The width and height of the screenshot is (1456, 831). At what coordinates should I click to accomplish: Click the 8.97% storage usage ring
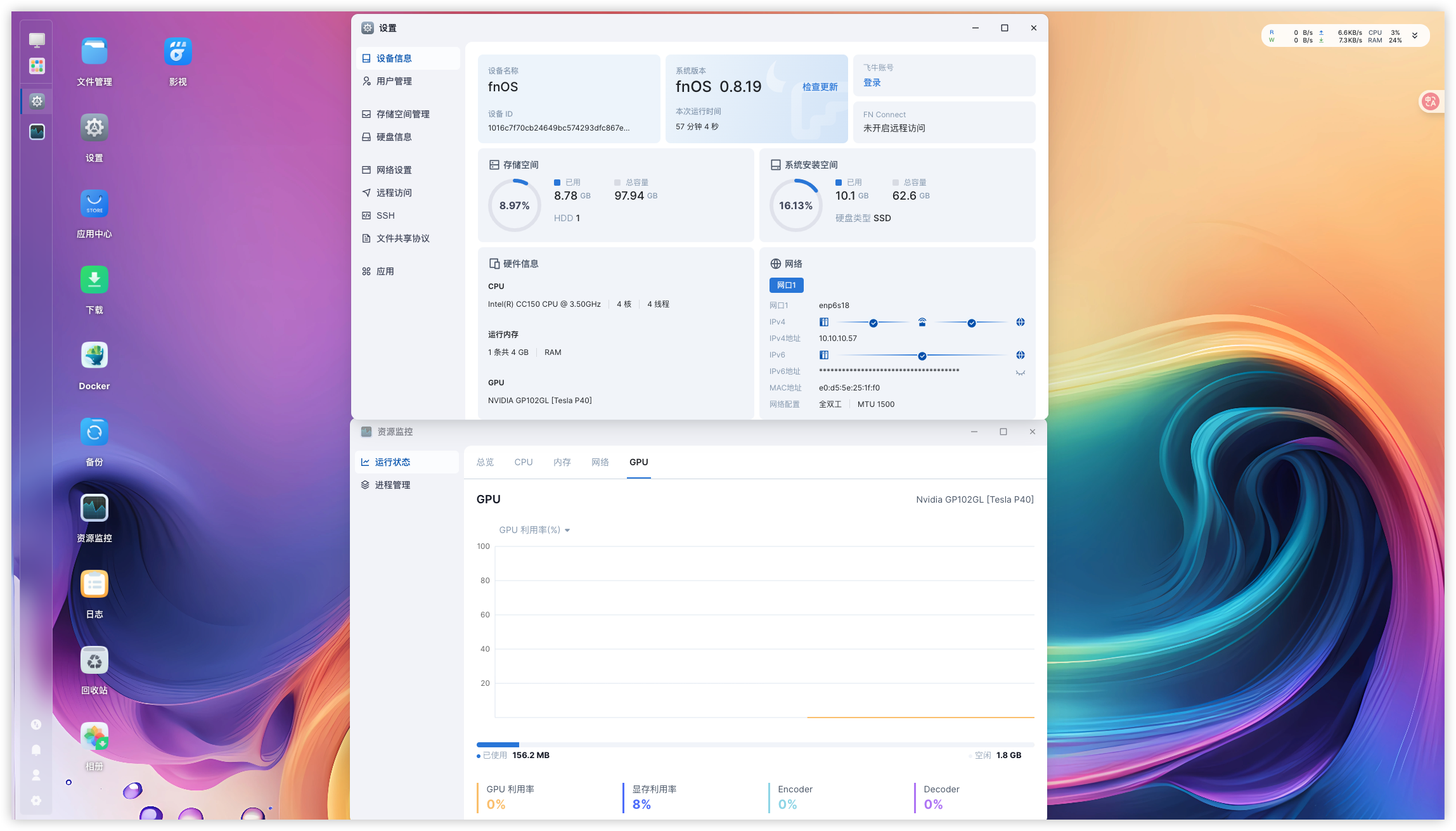pos(514,205)
